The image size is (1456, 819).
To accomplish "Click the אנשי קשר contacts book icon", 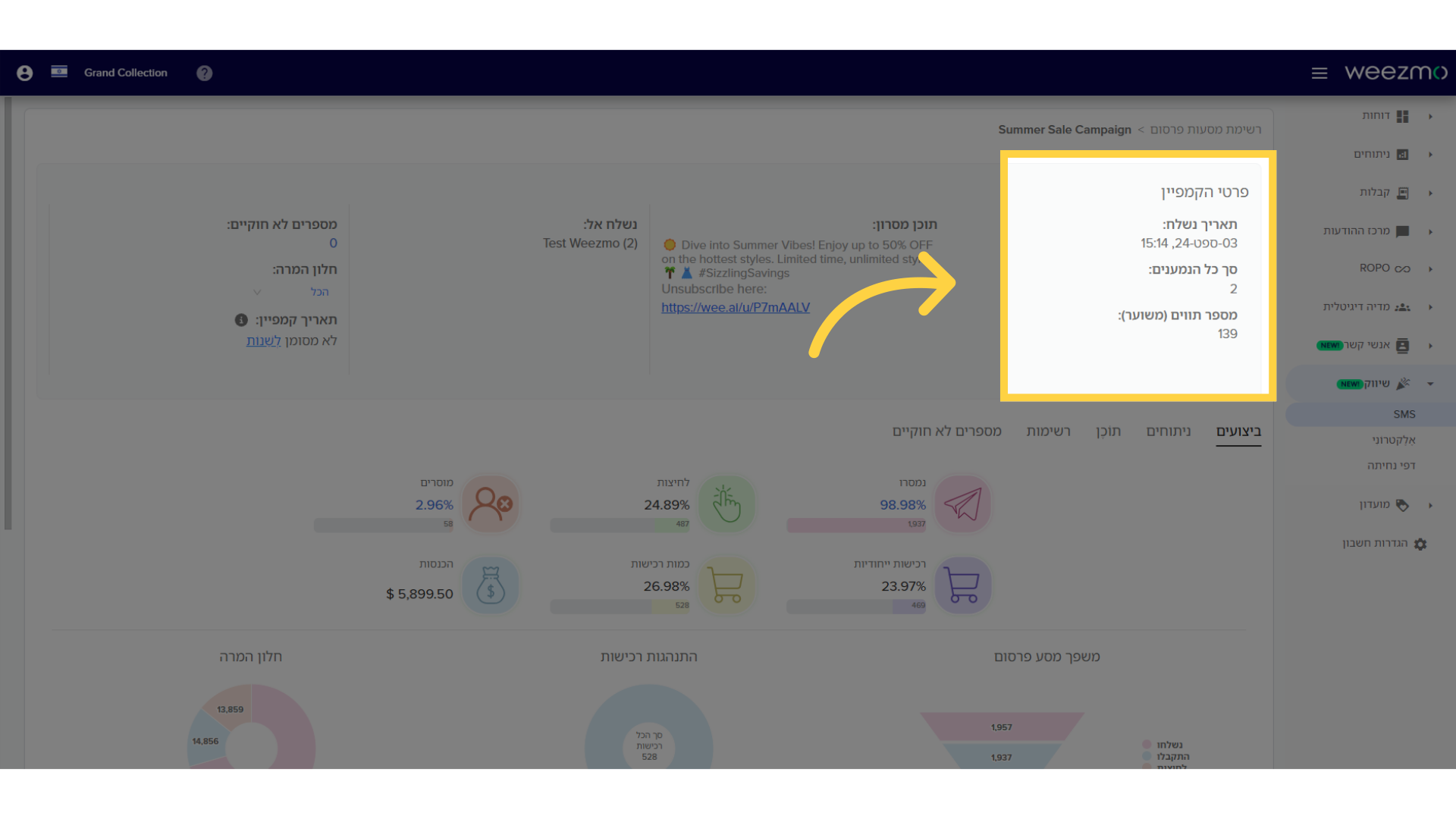I will click(x=1403, y=346).
